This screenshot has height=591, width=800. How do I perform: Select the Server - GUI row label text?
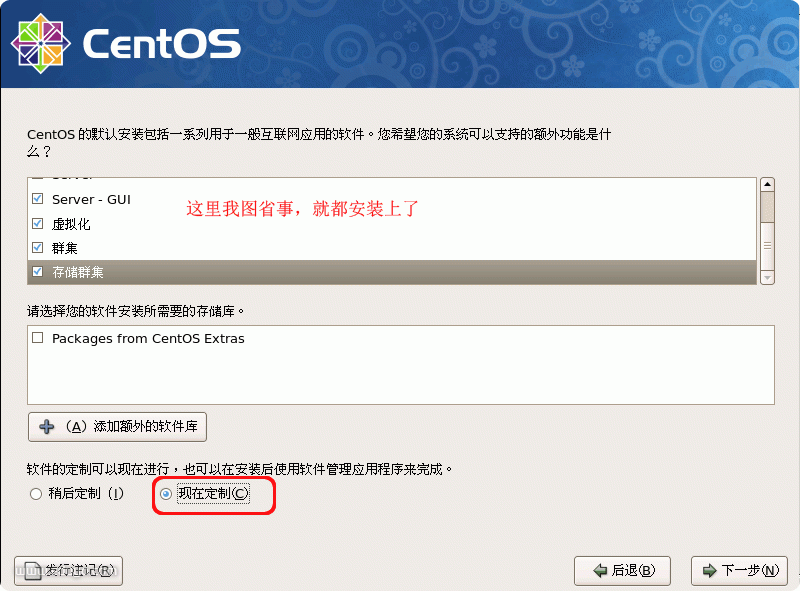[x=91, y=199]
